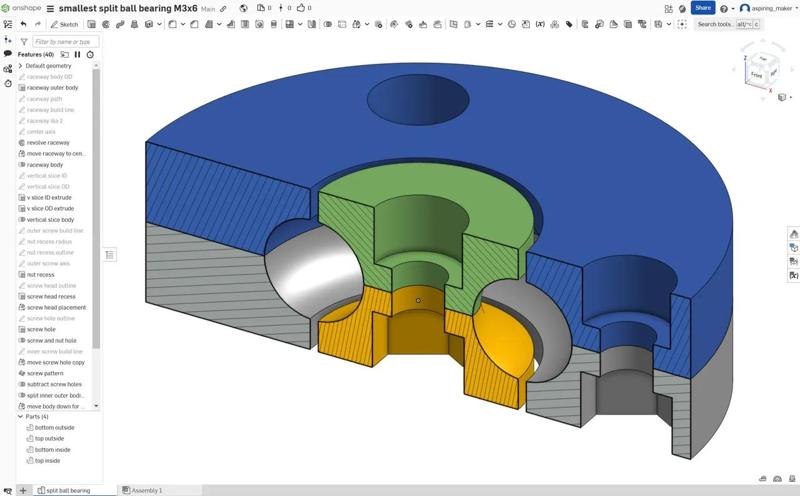Viewport: 800px width, 496px height.
Task: Click the copies count icon
Action: click(x=261, y=8)
